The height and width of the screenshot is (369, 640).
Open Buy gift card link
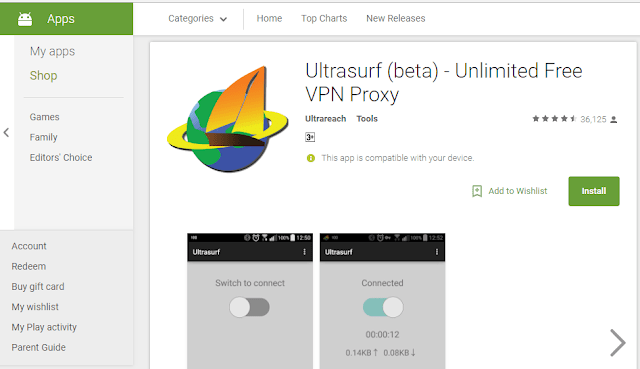[38, 287]
